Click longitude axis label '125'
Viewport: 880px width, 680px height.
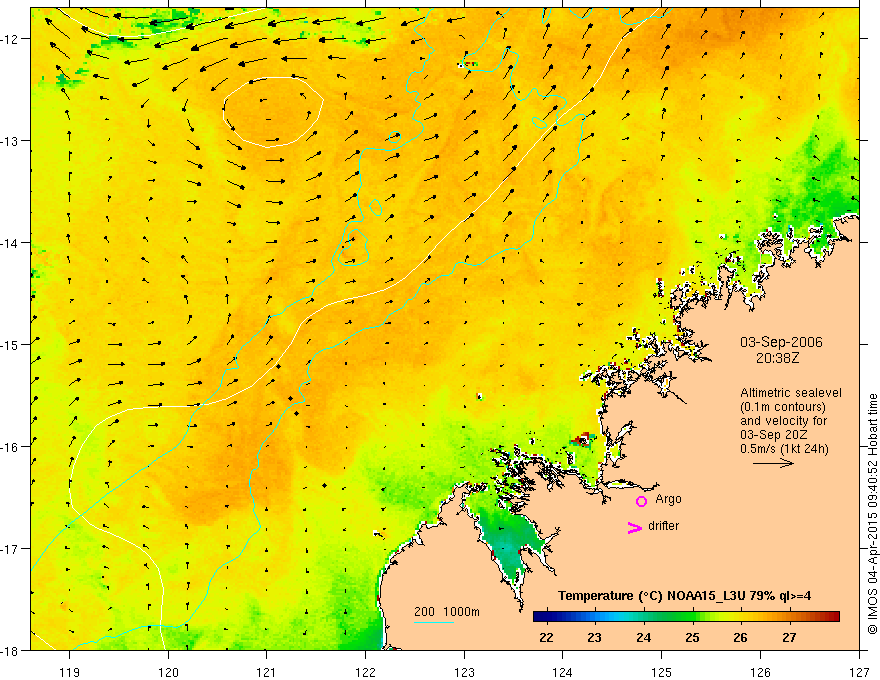coord(661,672)
